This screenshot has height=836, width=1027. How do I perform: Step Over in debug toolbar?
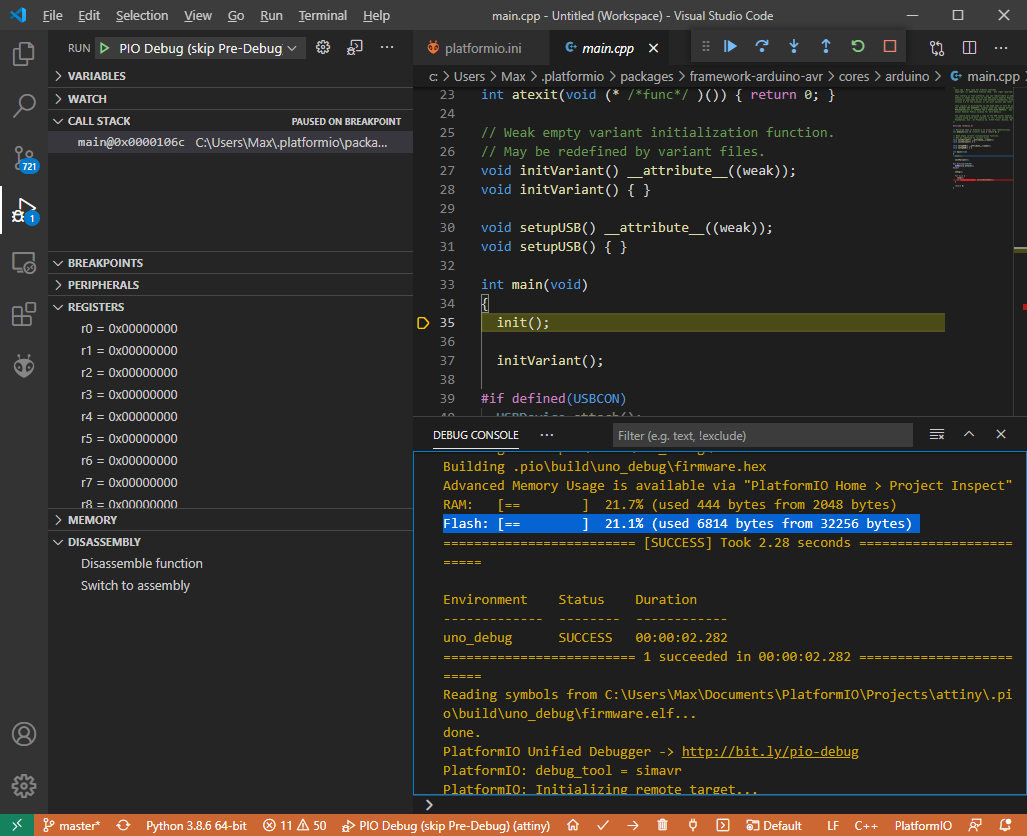(x=762, y=46)
